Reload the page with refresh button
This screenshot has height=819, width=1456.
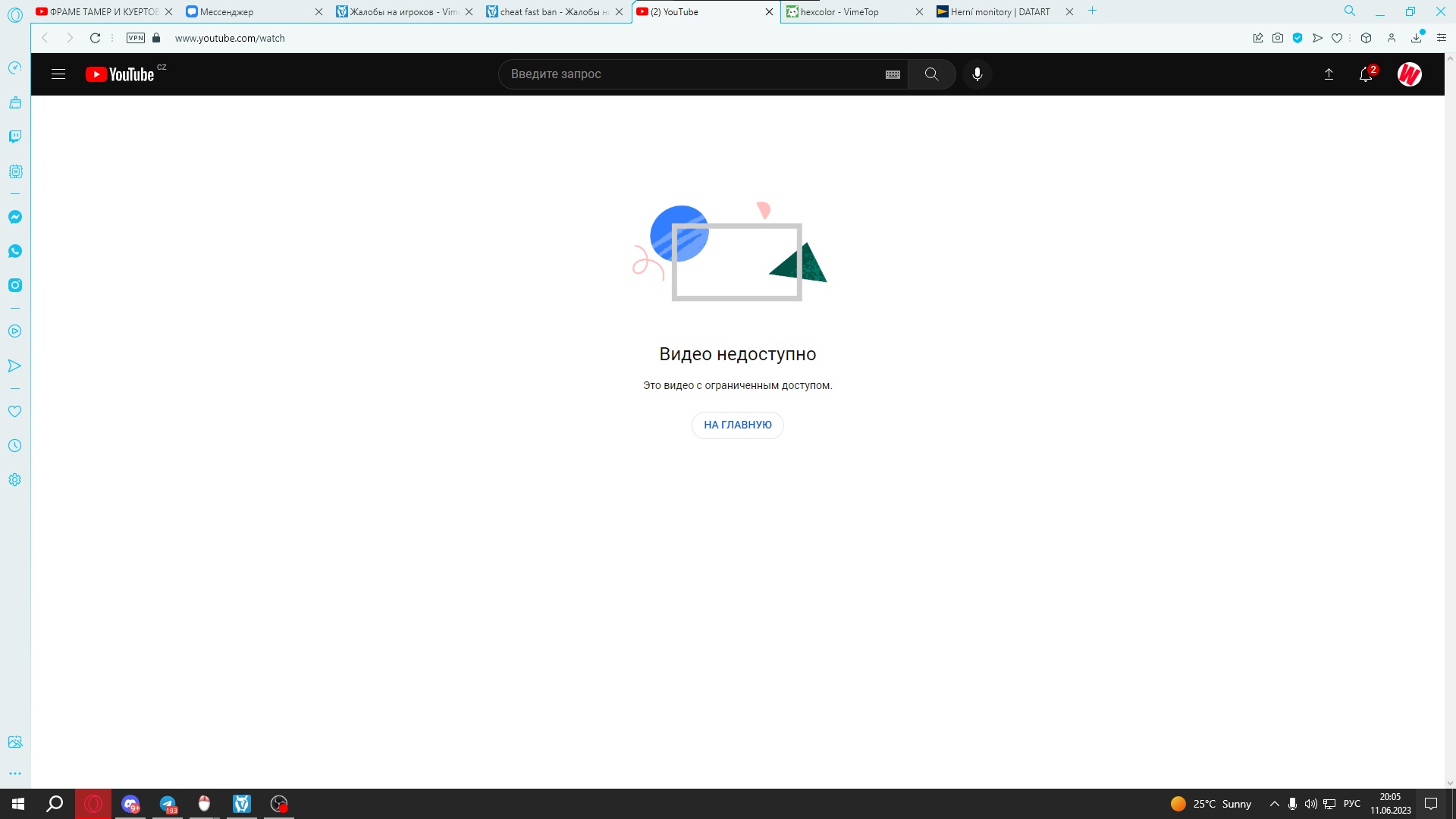pos(95,38)
